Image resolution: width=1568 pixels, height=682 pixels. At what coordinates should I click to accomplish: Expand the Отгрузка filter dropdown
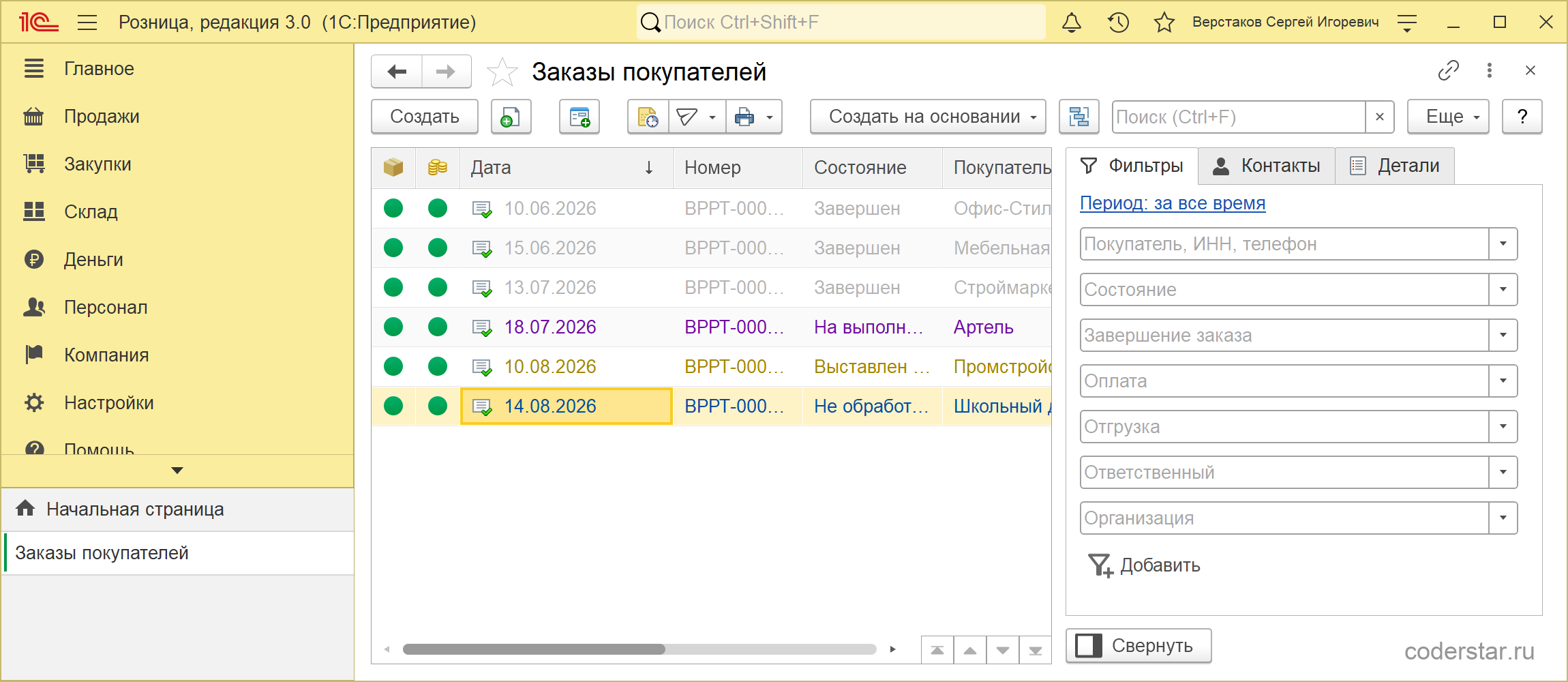(x=1503, y=427)
